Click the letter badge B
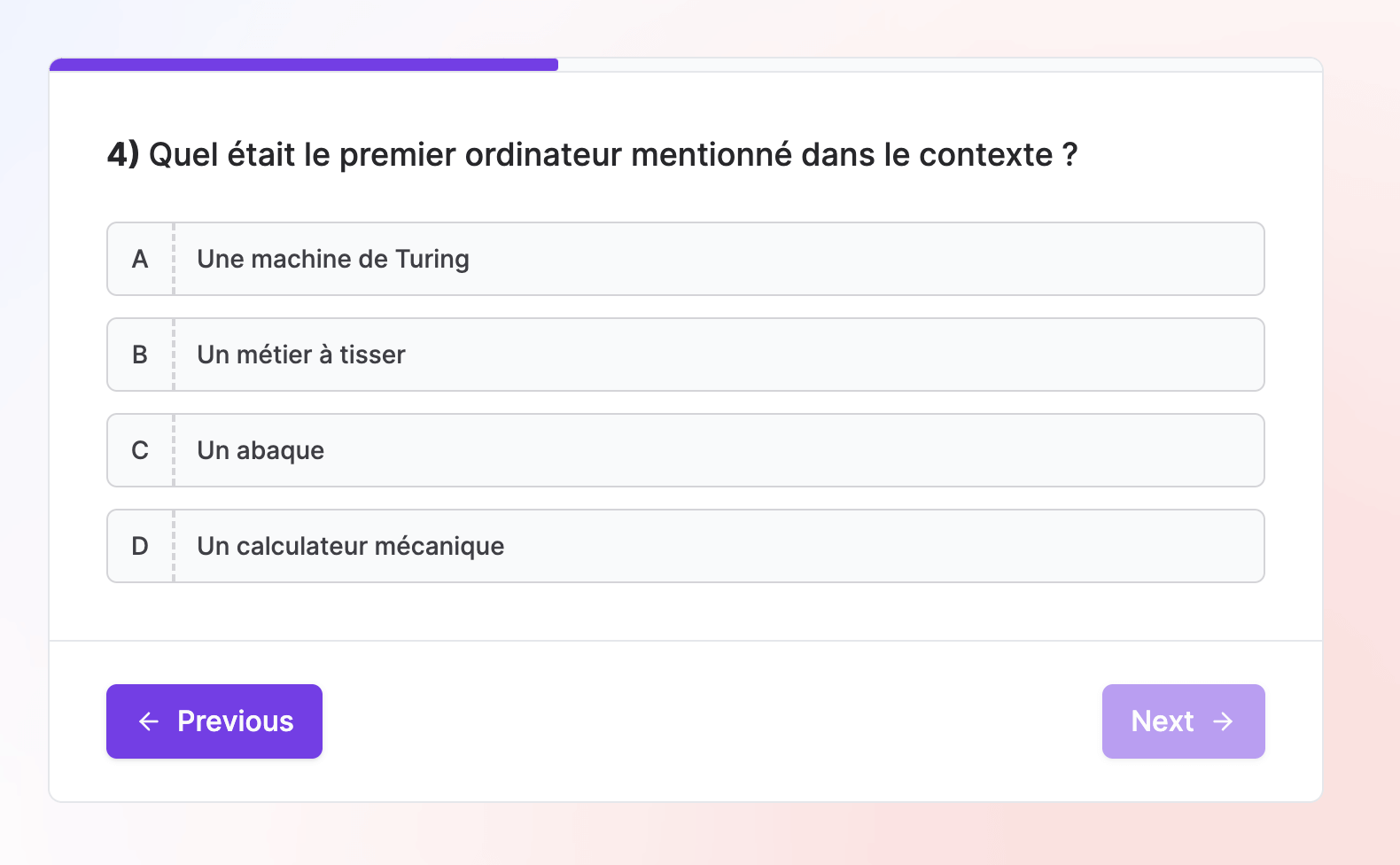Screen dimensions: 1400x865 point(139,355)
